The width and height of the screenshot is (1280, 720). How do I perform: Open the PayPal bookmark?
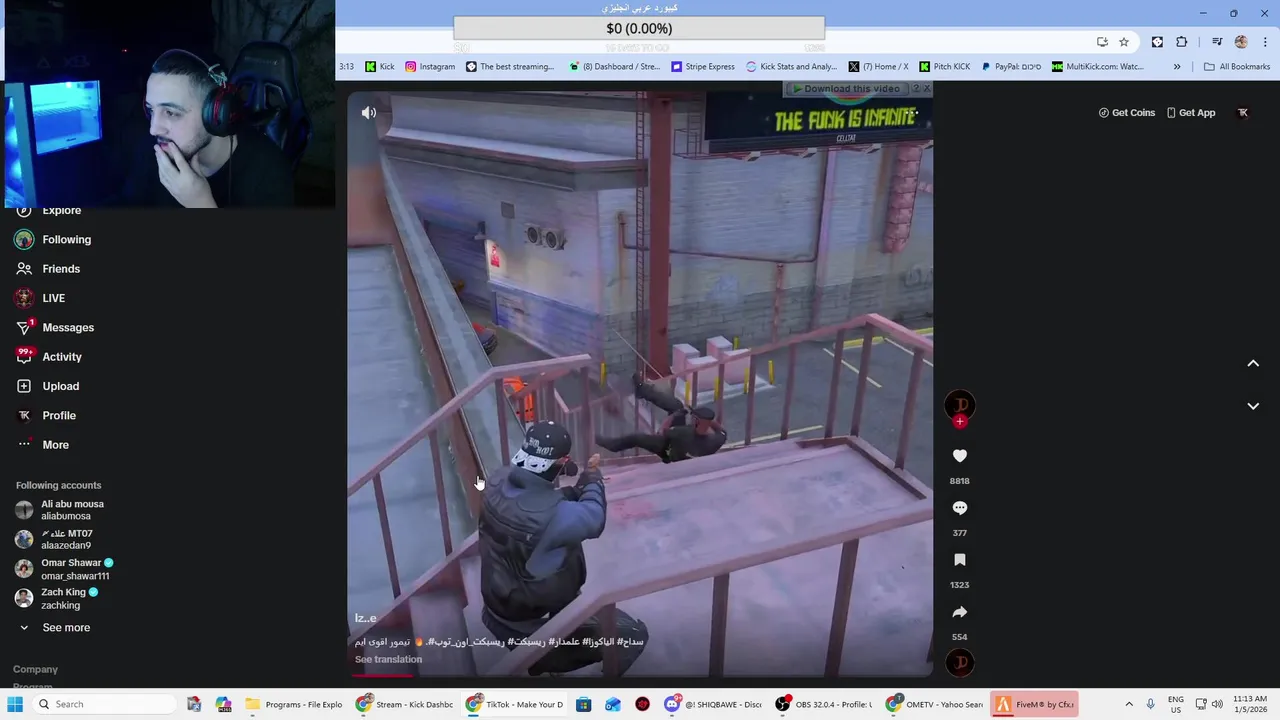1011,67
